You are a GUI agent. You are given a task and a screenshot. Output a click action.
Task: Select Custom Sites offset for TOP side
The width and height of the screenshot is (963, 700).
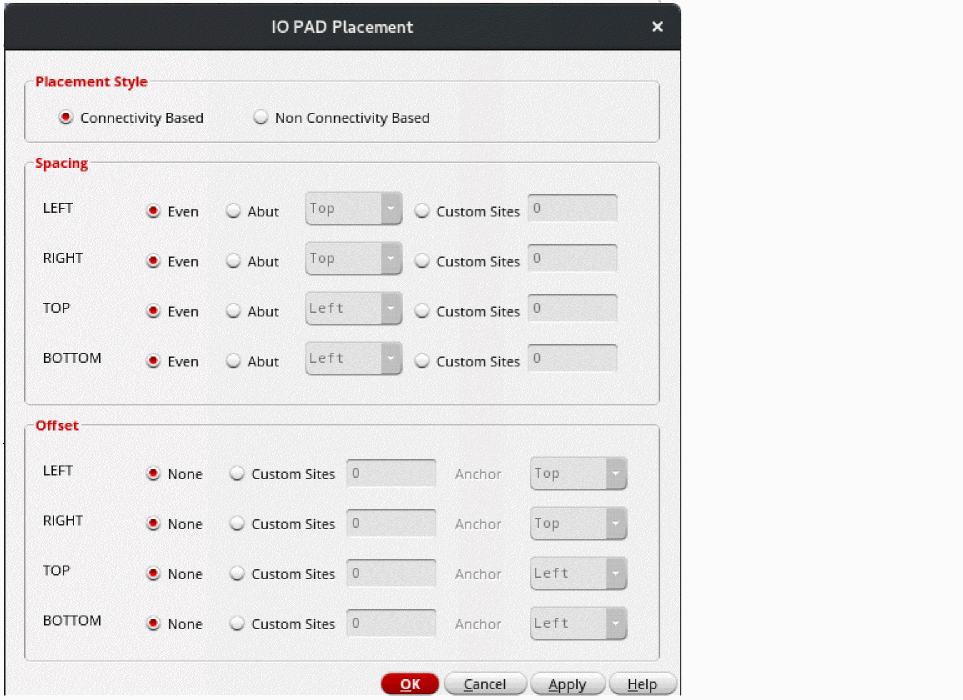tap(237, 574)
